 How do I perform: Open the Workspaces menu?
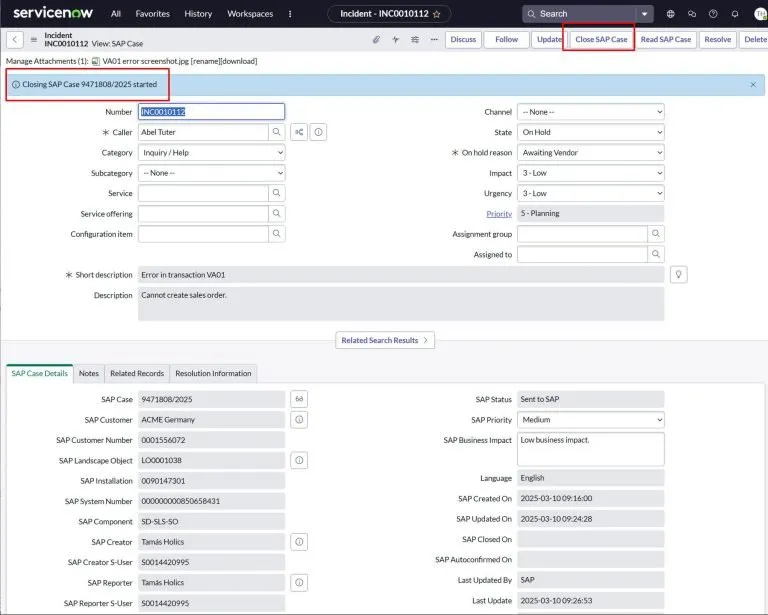point(250,14)
